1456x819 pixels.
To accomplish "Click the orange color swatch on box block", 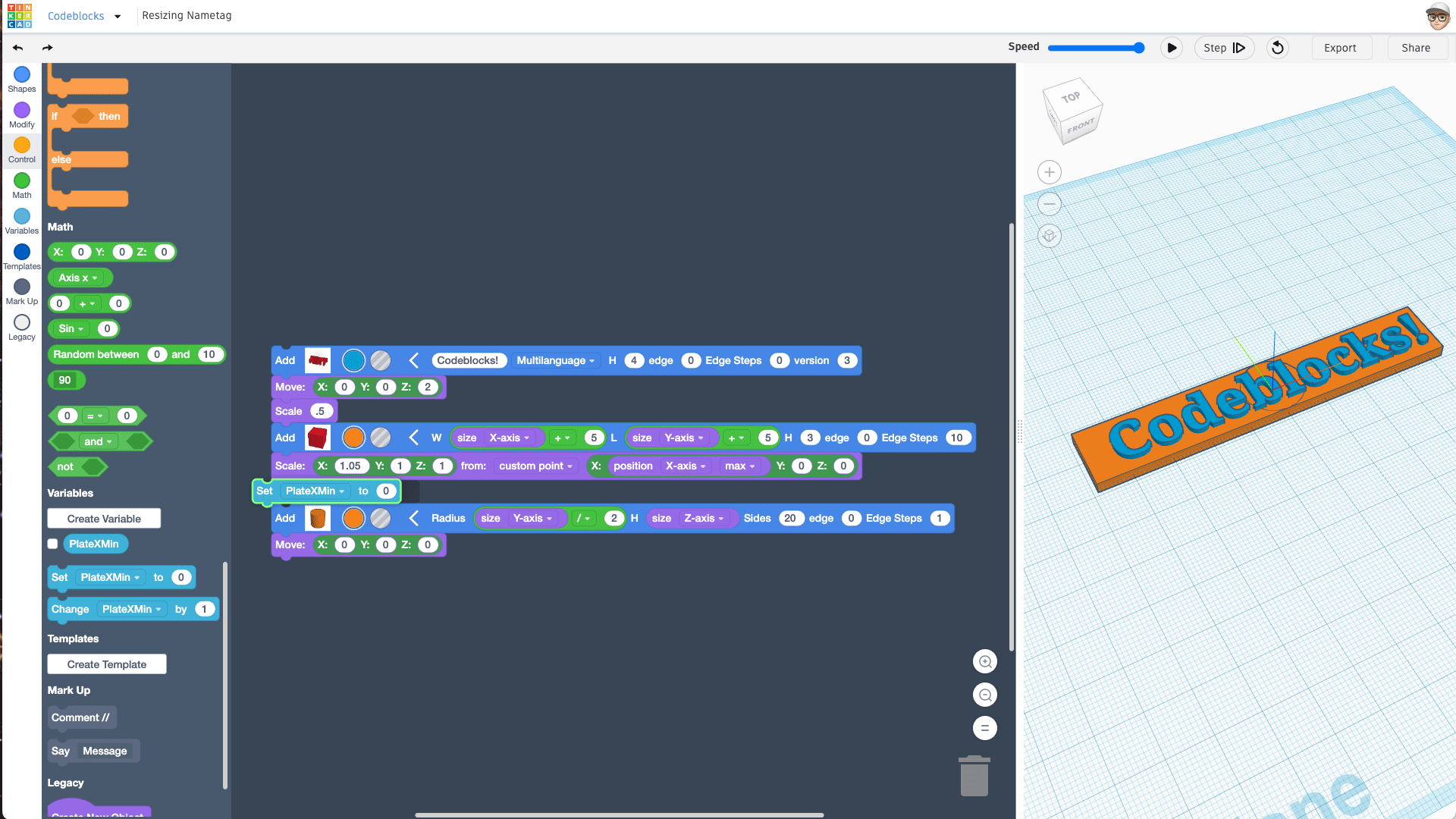I will point(353,438).
